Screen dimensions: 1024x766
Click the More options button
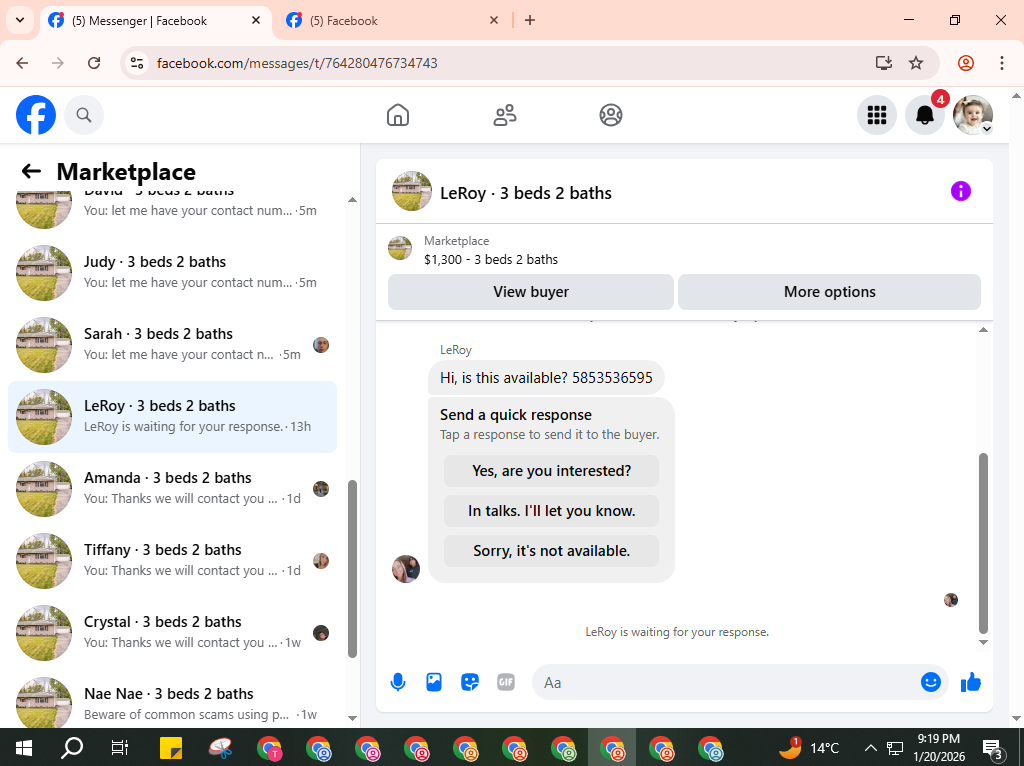click(829, 292)
